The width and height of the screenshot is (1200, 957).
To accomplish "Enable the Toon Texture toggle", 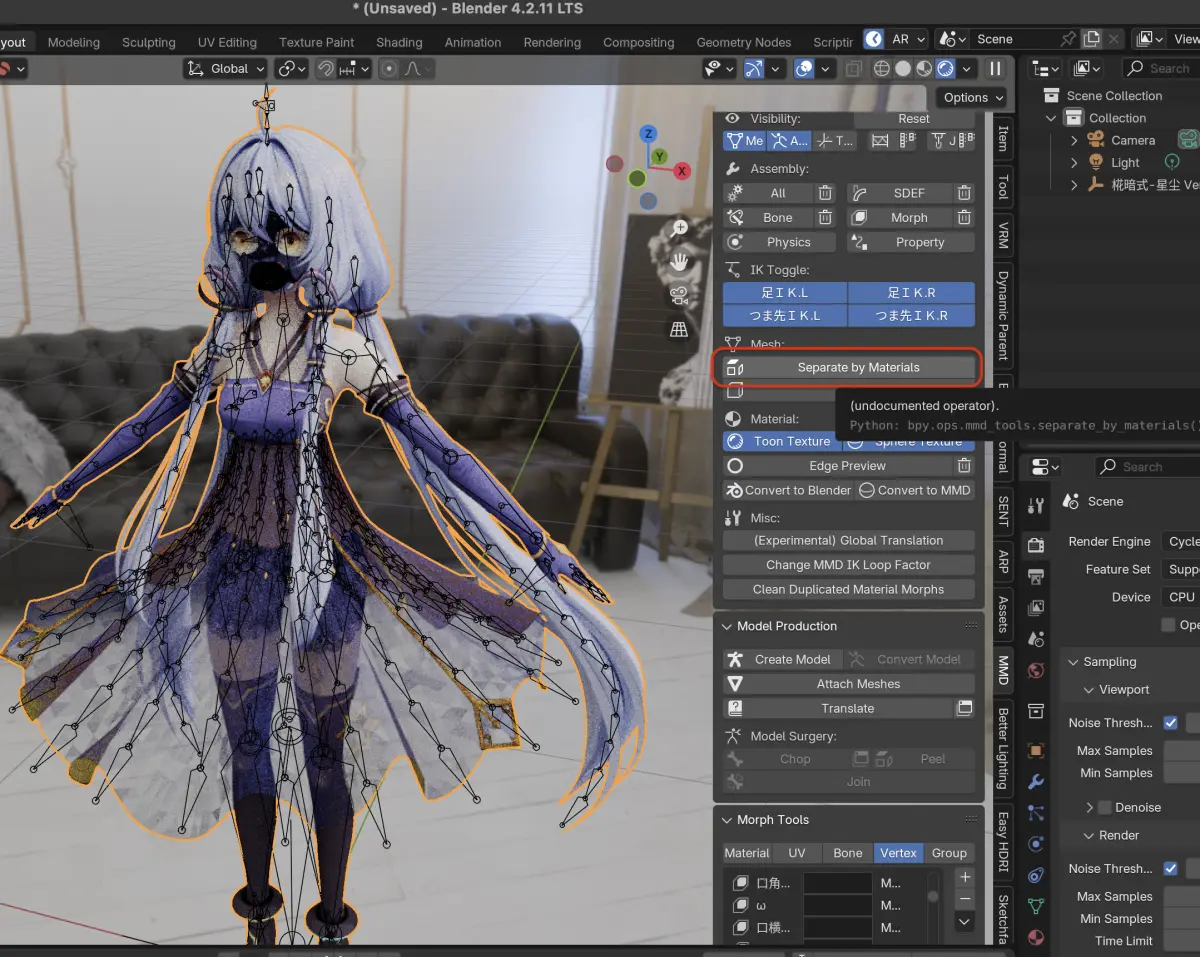I will (x=781, y=441).
